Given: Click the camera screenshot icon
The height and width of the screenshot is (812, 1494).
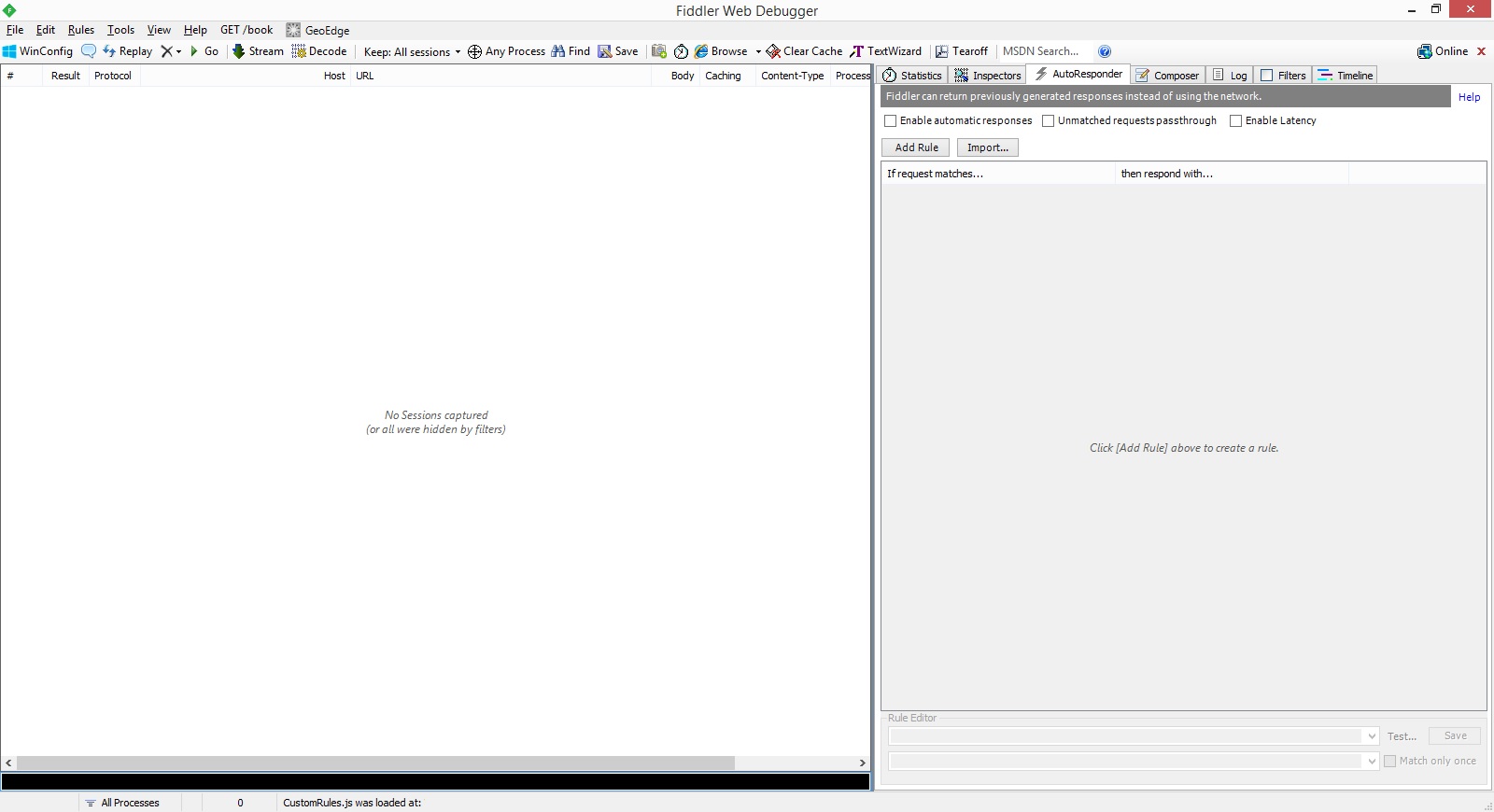Looking at the screenshot, I should tap(659, 51).
